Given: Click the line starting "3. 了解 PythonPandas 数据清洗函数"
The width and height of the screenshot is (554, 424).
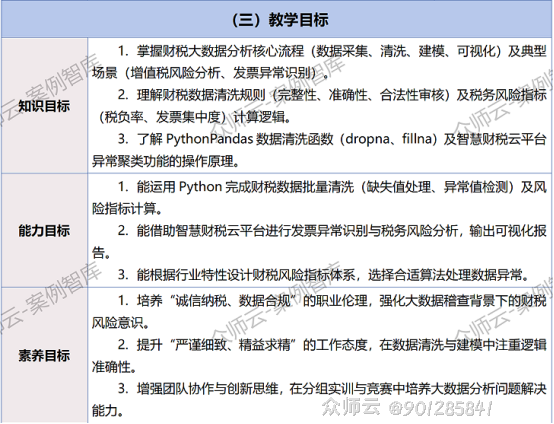Looking at the screenshot, I should point(332,139).
